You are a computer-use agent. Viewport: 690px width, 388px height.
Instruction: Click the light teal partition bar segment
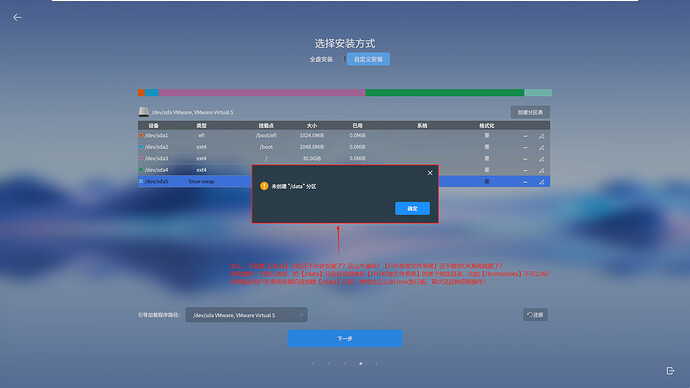click(x=538, y=92)
